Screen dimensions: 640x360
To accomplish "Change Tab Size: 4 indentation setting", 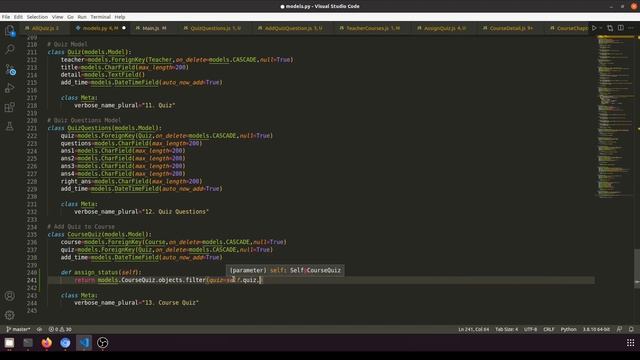I will tap(507, 329).
